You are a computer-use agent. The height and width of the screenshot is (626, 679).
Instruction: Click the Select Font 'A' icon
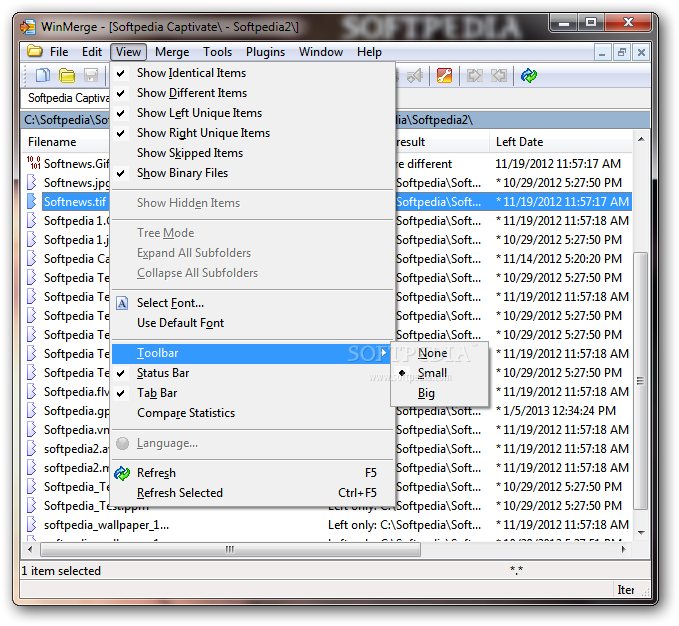click(x=122, y=303)
